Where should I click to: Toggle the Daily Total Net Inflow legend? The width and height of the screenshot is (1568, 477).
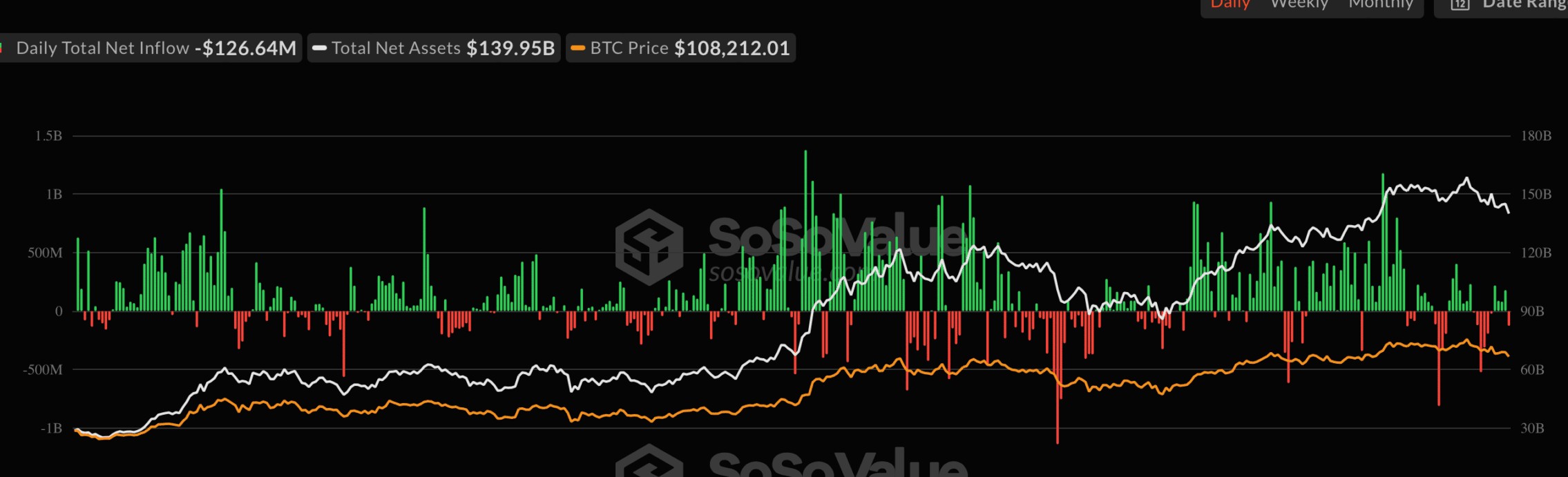click(149, 48)
